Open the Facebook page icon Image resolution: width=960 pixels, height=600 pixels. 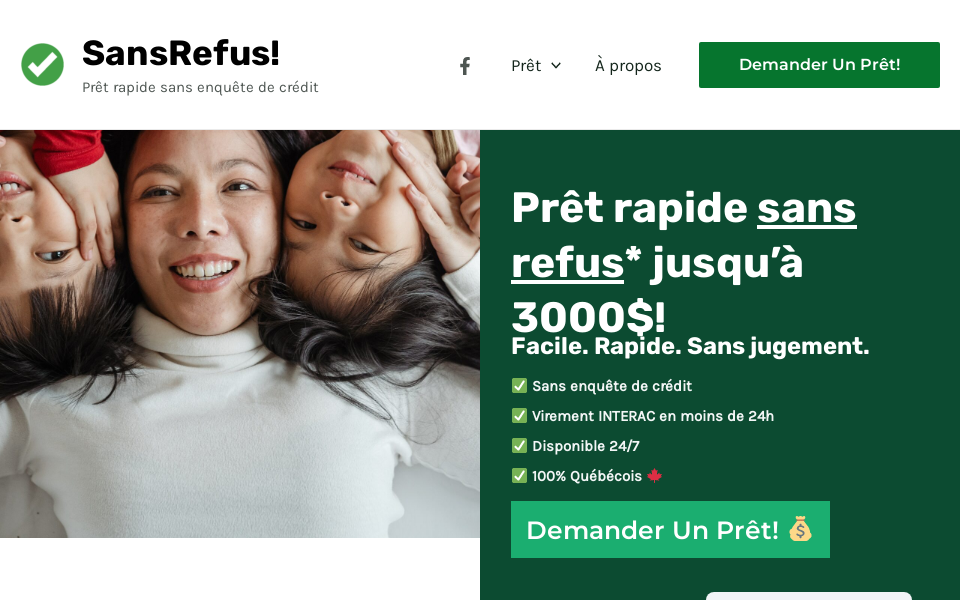point(465,66)
